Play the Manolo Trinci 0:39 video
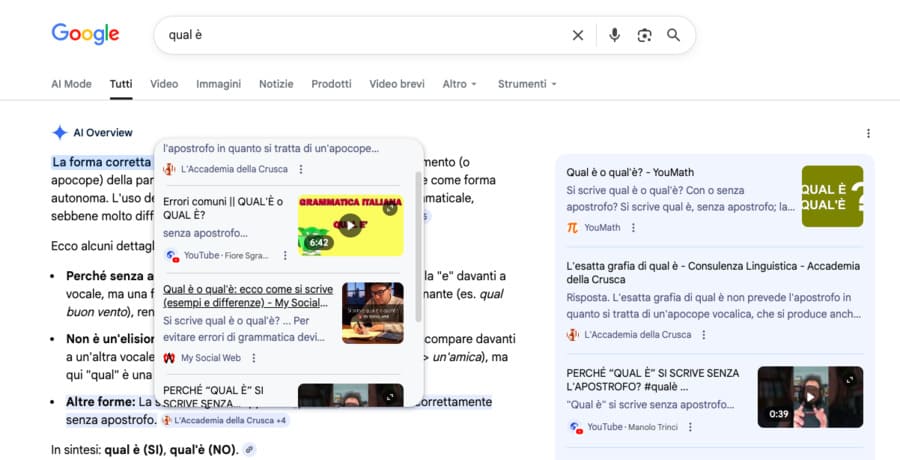900x460 pixels. click(810, 397)
